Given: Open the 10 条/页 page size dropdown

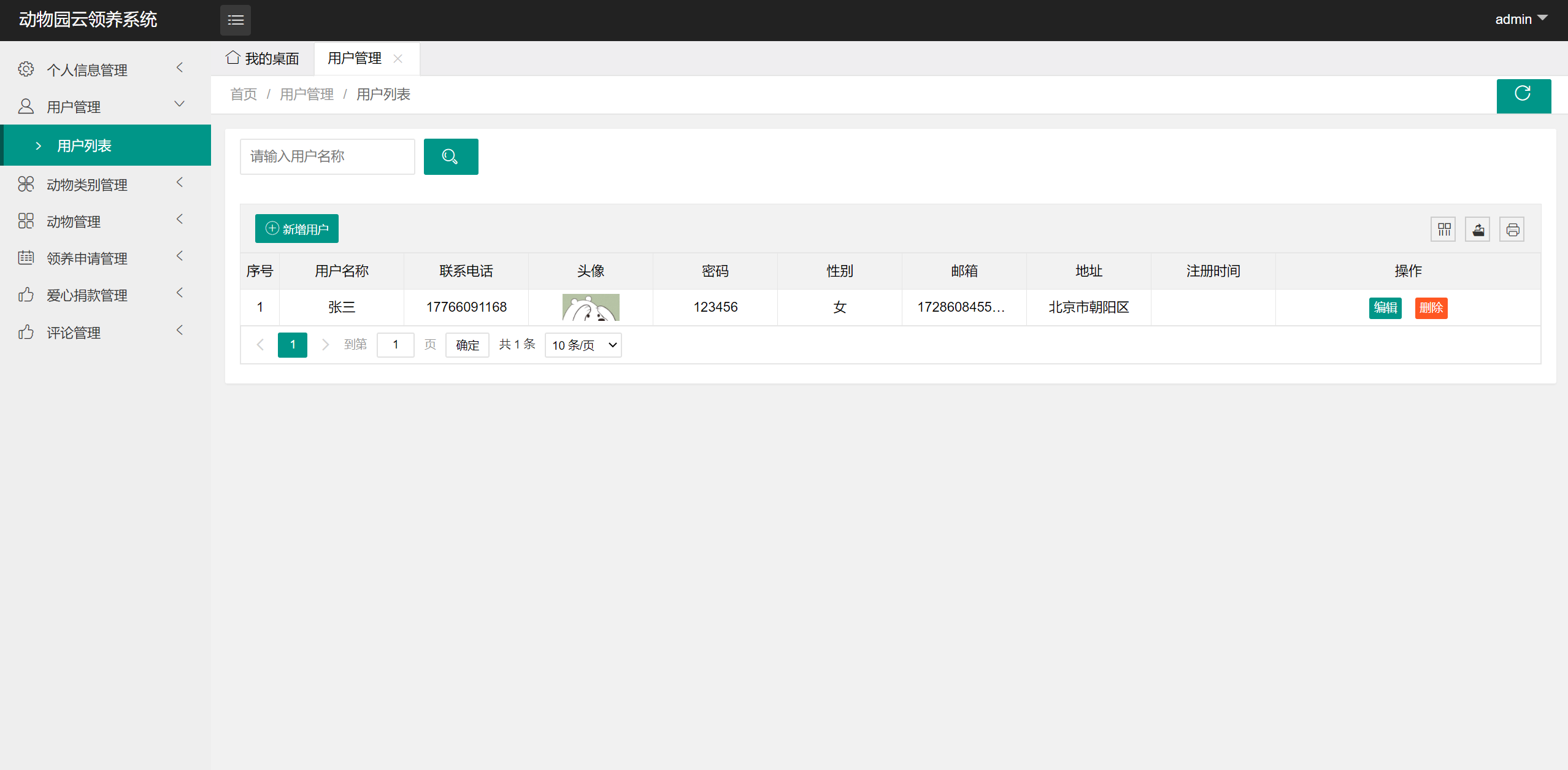Looking at the screenshot, I should pyautogui.click(x=582, y=345).
